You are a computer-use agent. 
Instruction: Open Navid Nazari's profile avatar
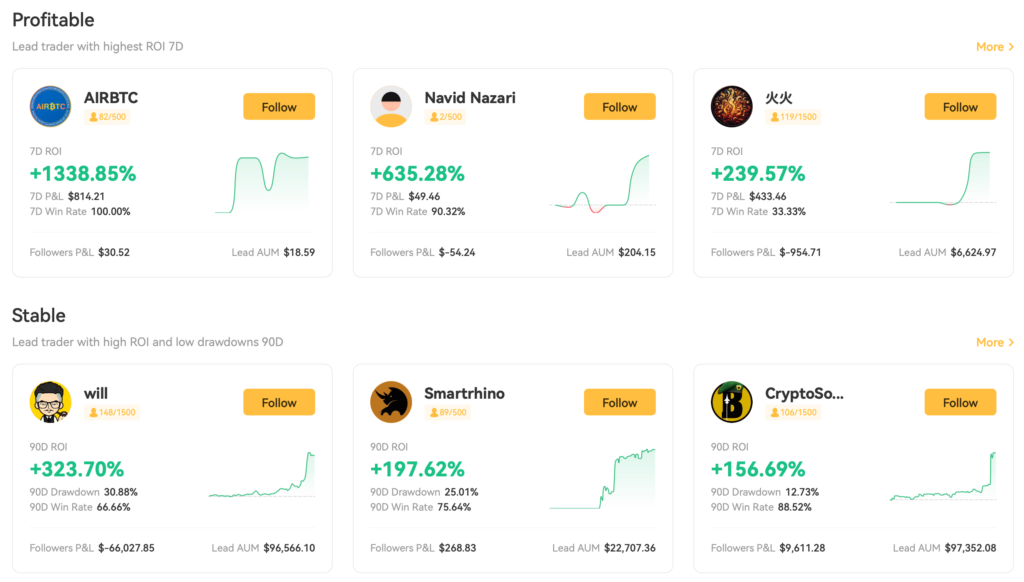[391, 107]
